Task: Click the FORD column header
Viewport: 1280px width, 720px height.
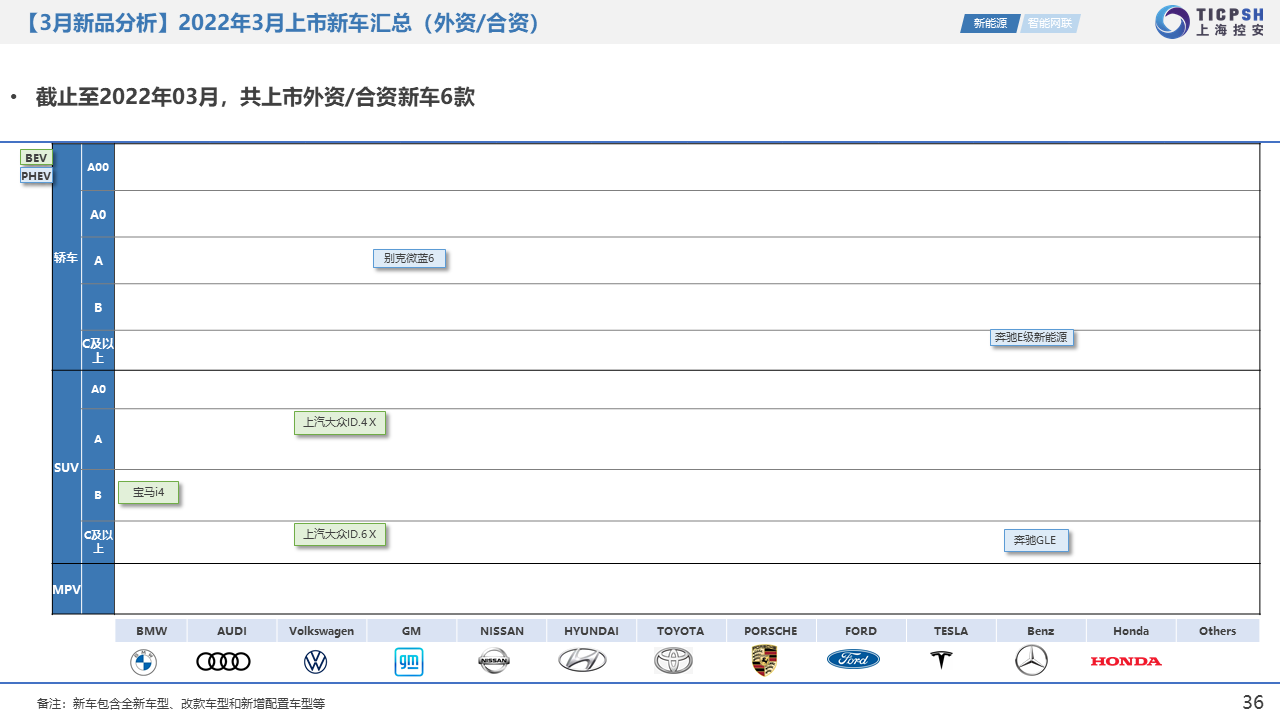Action: click(860, 631)
